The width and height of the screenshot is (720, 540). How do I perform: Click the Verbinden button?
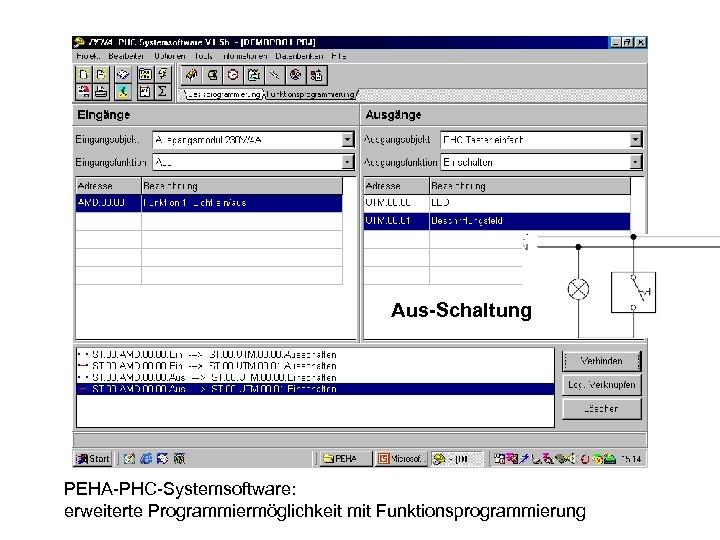[602, 361]
